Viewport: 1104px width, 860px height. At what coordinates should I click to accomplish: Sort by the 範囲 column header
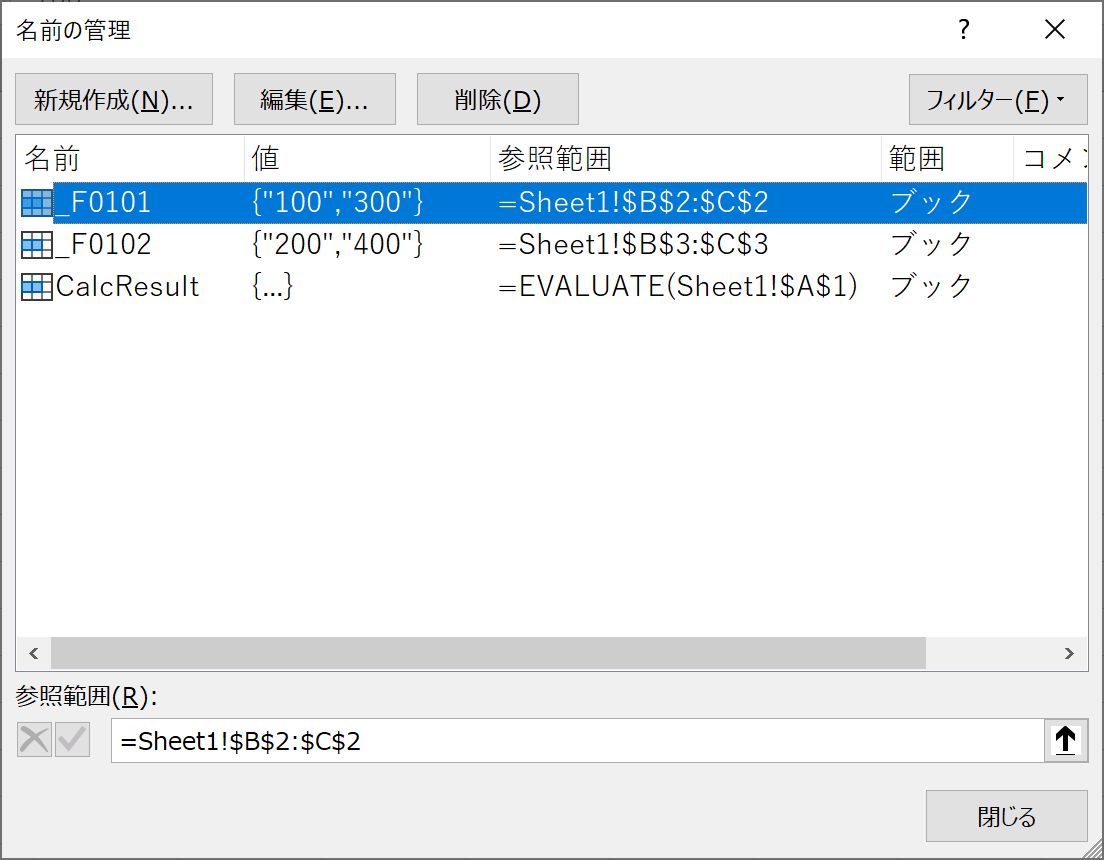[x=947, y=158]
